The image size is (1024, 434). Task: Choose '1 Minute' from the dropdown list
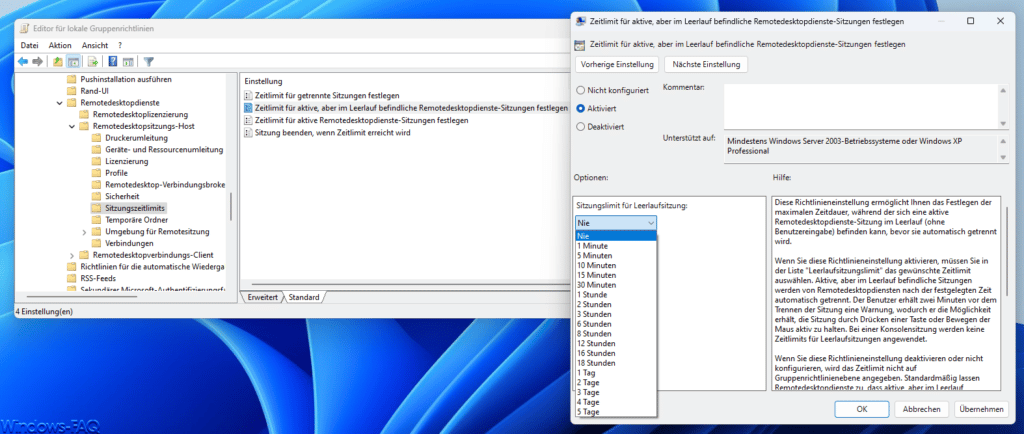616,246
